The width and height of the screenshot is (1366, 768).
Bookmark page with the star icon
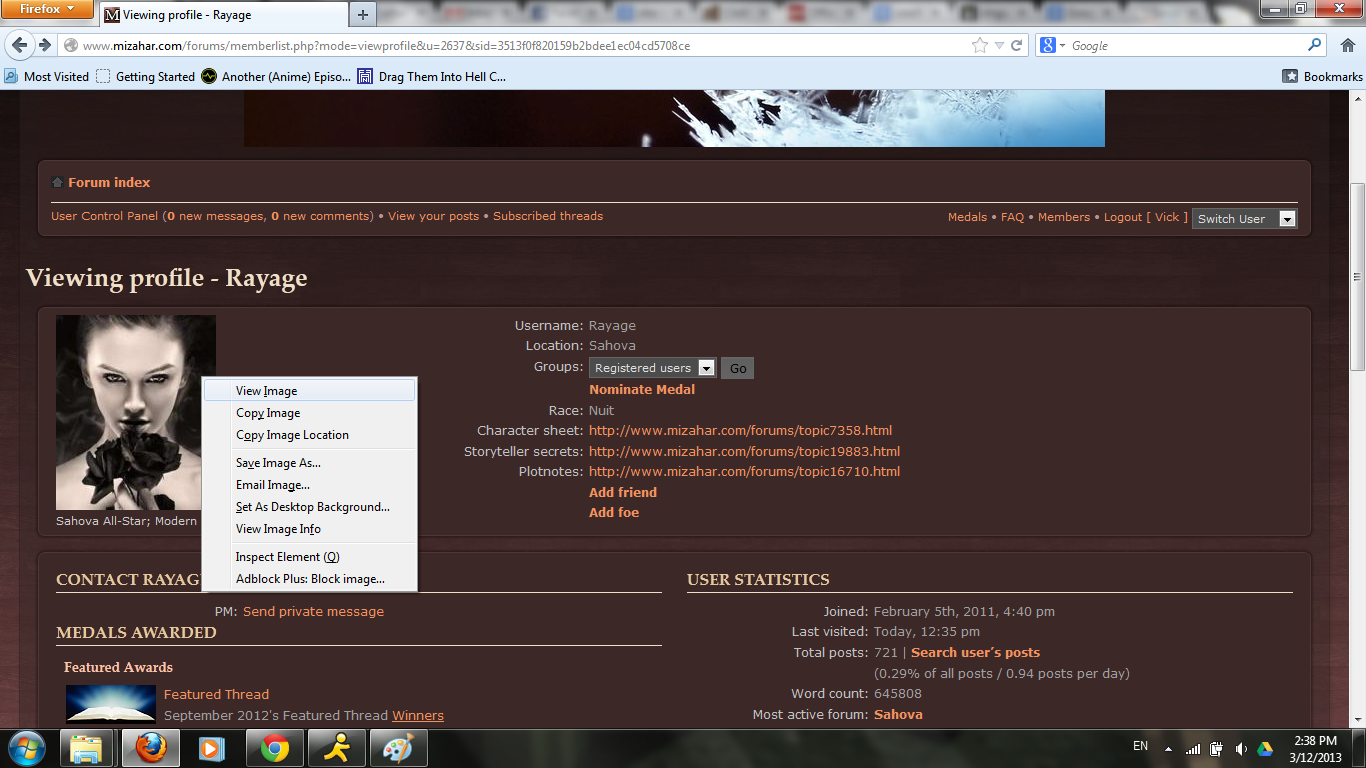(x=980, y=45)
